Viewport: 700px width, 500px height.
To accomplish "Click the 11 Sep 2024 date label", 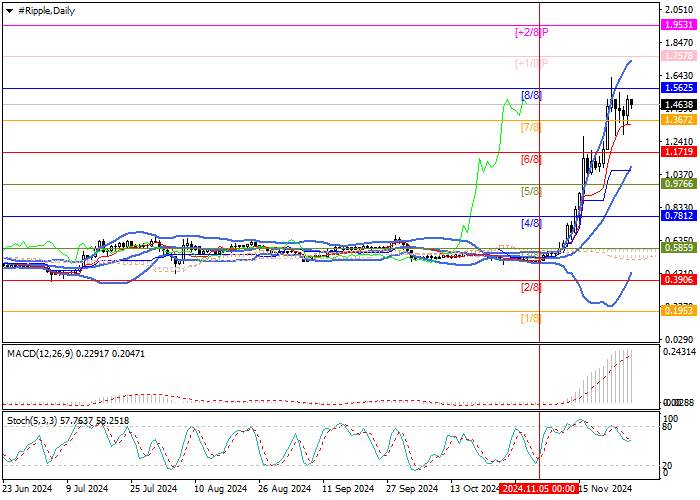I will click(x=348, y=489).
